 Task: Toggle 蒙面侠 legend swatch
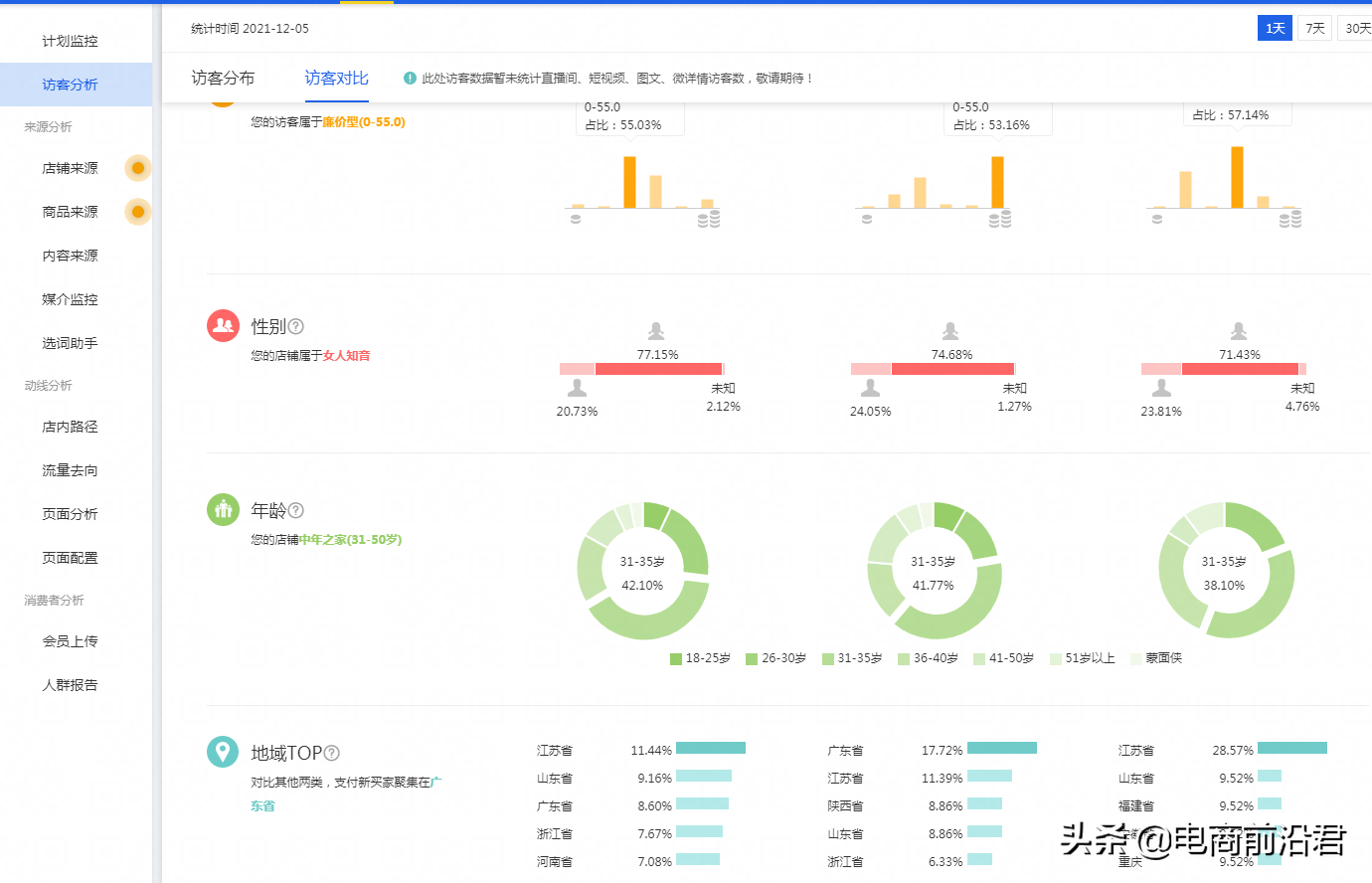[x=1136, y=658]
